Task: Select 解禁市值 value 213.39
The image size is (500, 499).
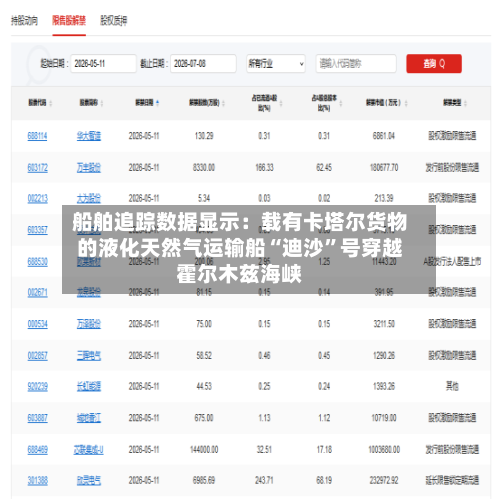Action: click(x=384, y=199)
